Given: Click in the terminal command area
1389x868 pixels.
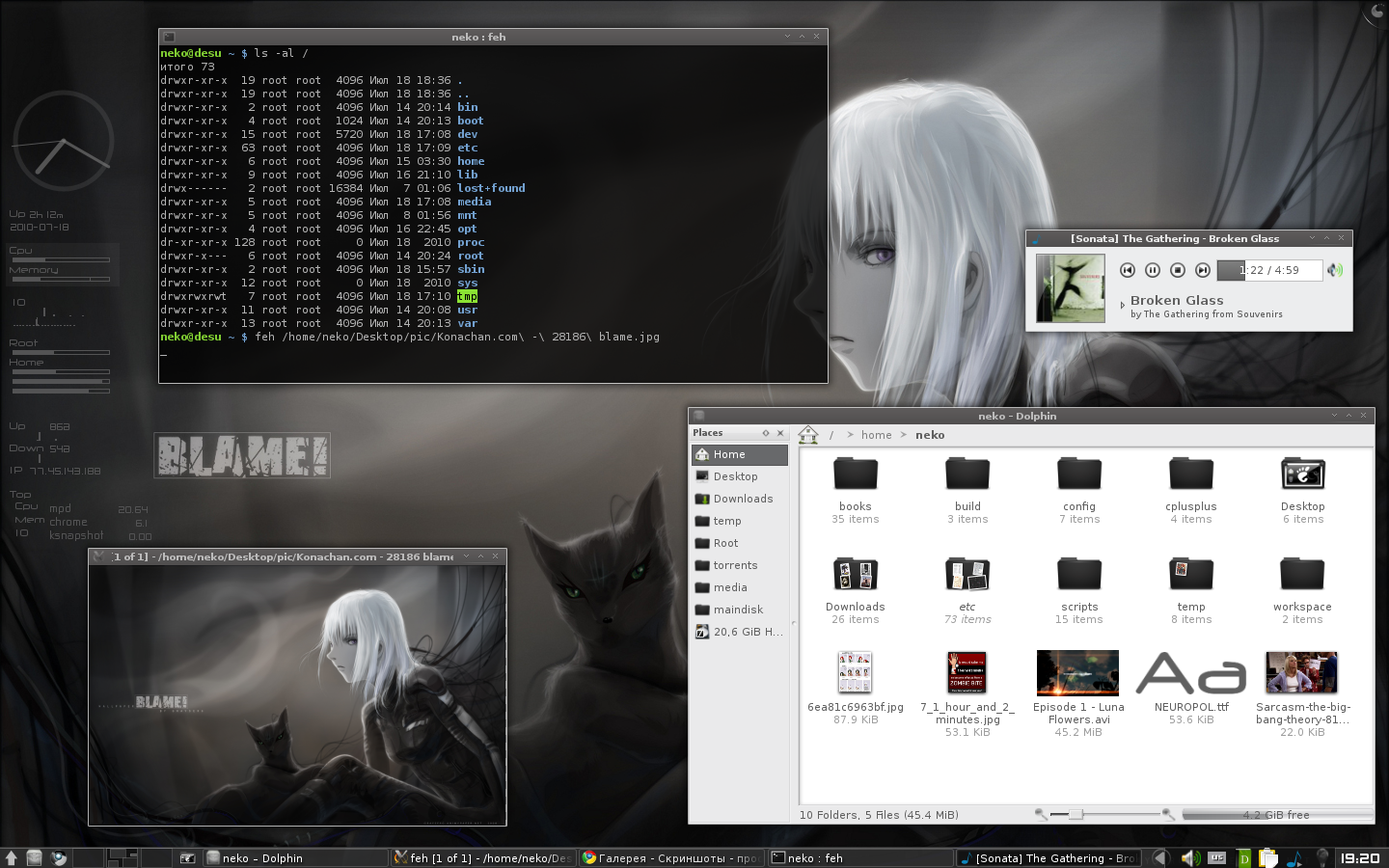Looking at the screenshot, I should 493,214.
